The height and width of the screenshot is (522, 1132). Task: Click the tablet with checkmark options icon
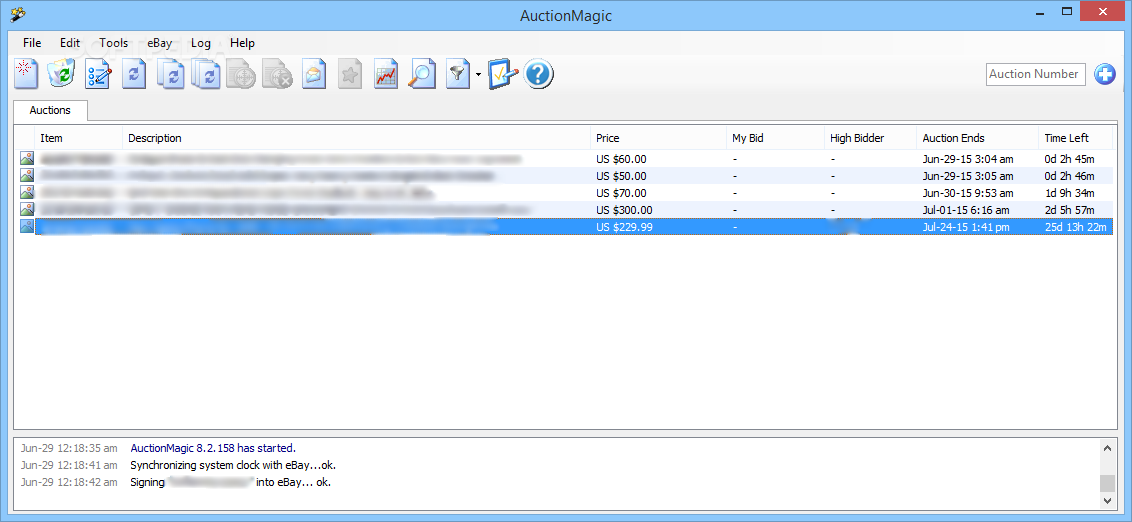click(x=502, y=74)
